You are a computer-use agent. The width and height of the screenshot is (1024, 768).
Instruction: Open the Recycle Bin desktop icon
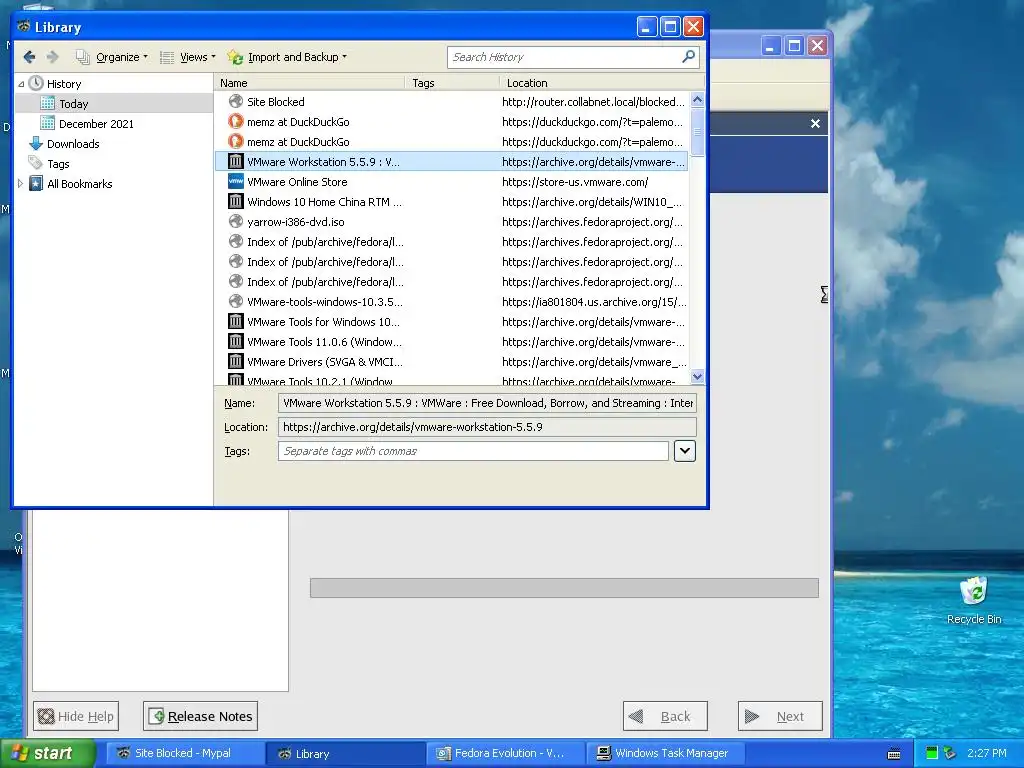pyautogui.click(x=974, y=600)
